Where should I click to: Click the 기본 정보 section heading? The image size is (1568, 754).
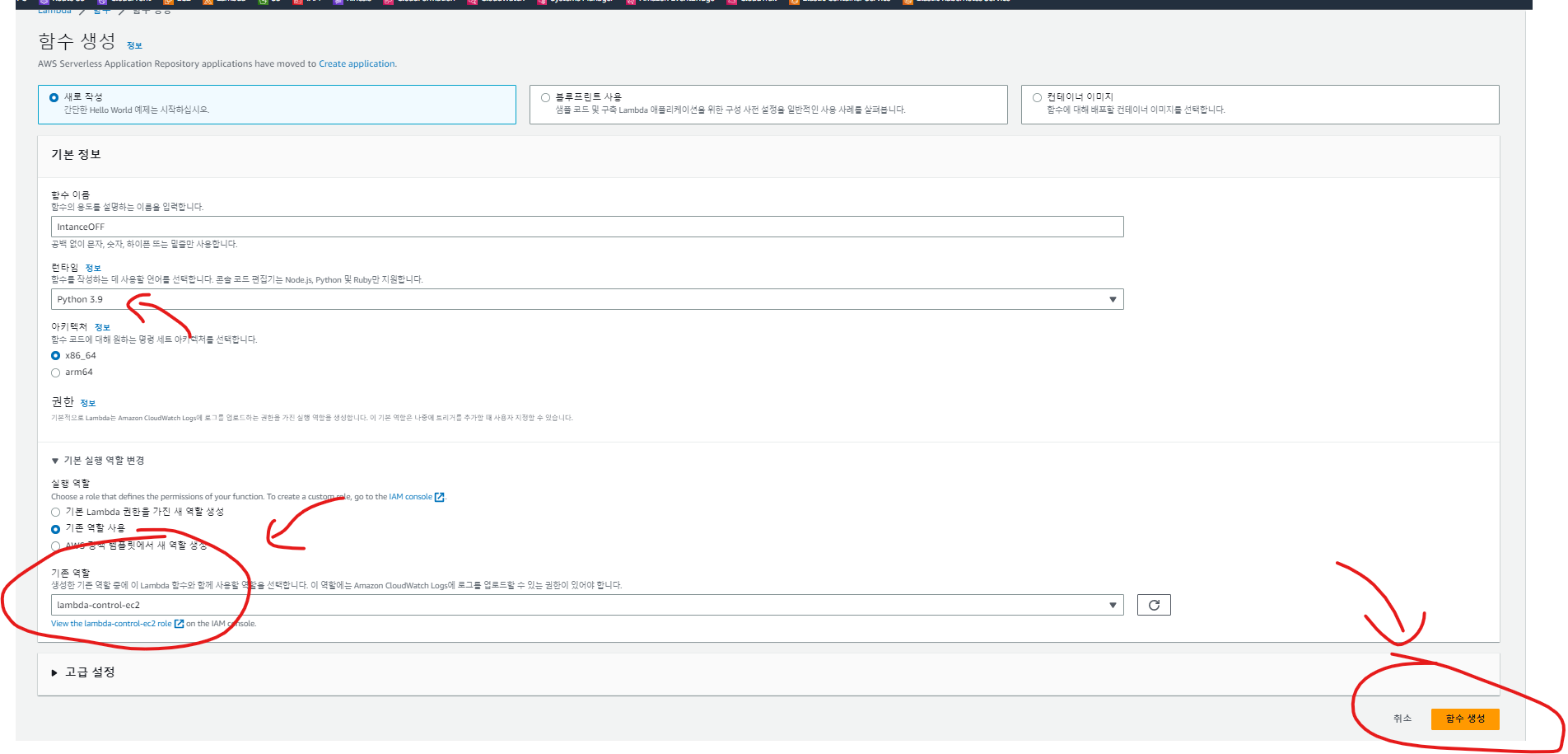click(x=76, y=155)
